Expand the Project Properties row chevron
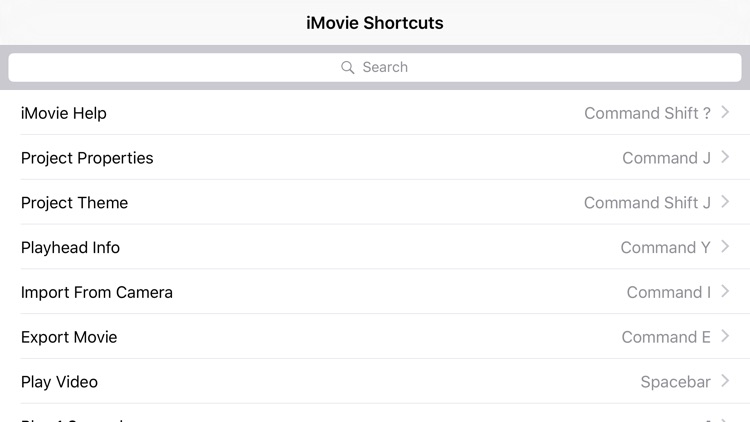Screen dimensions: 750x422 point(725,158)
